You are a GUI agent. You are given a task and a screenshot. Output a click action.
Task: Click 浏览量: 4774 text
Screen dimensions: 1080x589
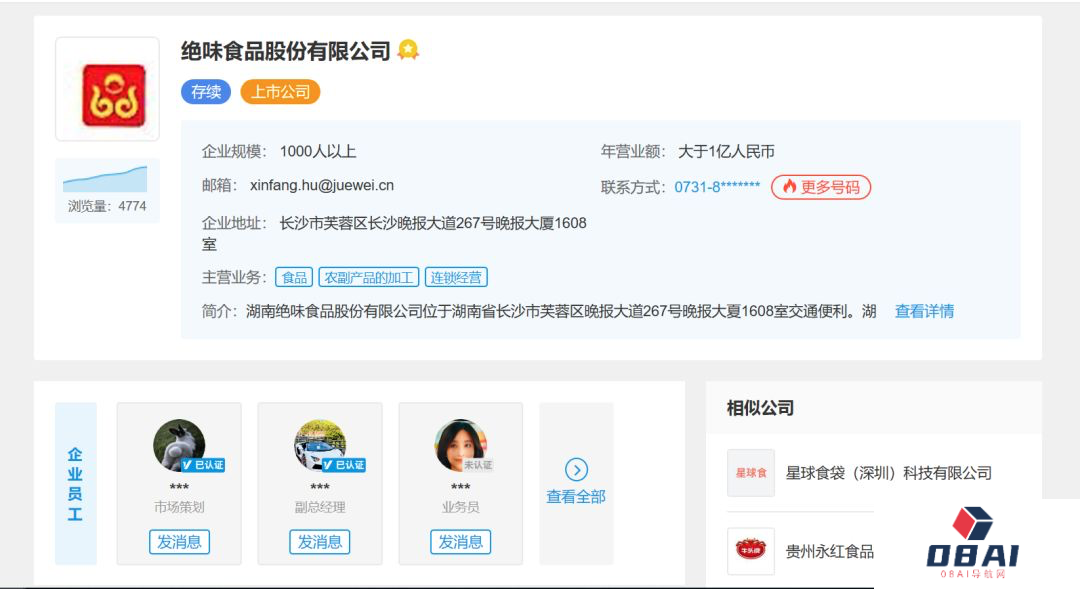click(x=107, y=206)
